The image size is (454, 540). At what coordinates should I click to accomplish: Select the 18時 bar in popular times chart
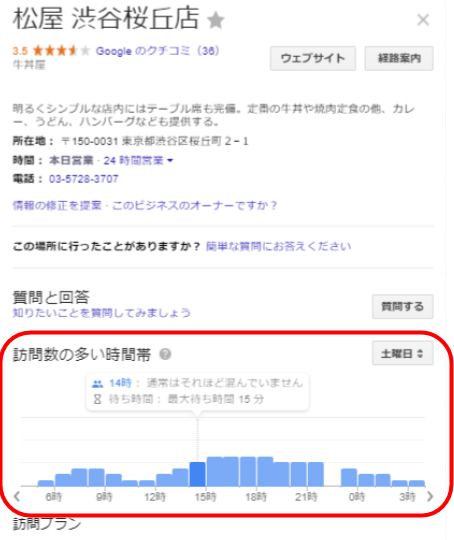click(265, 471)
